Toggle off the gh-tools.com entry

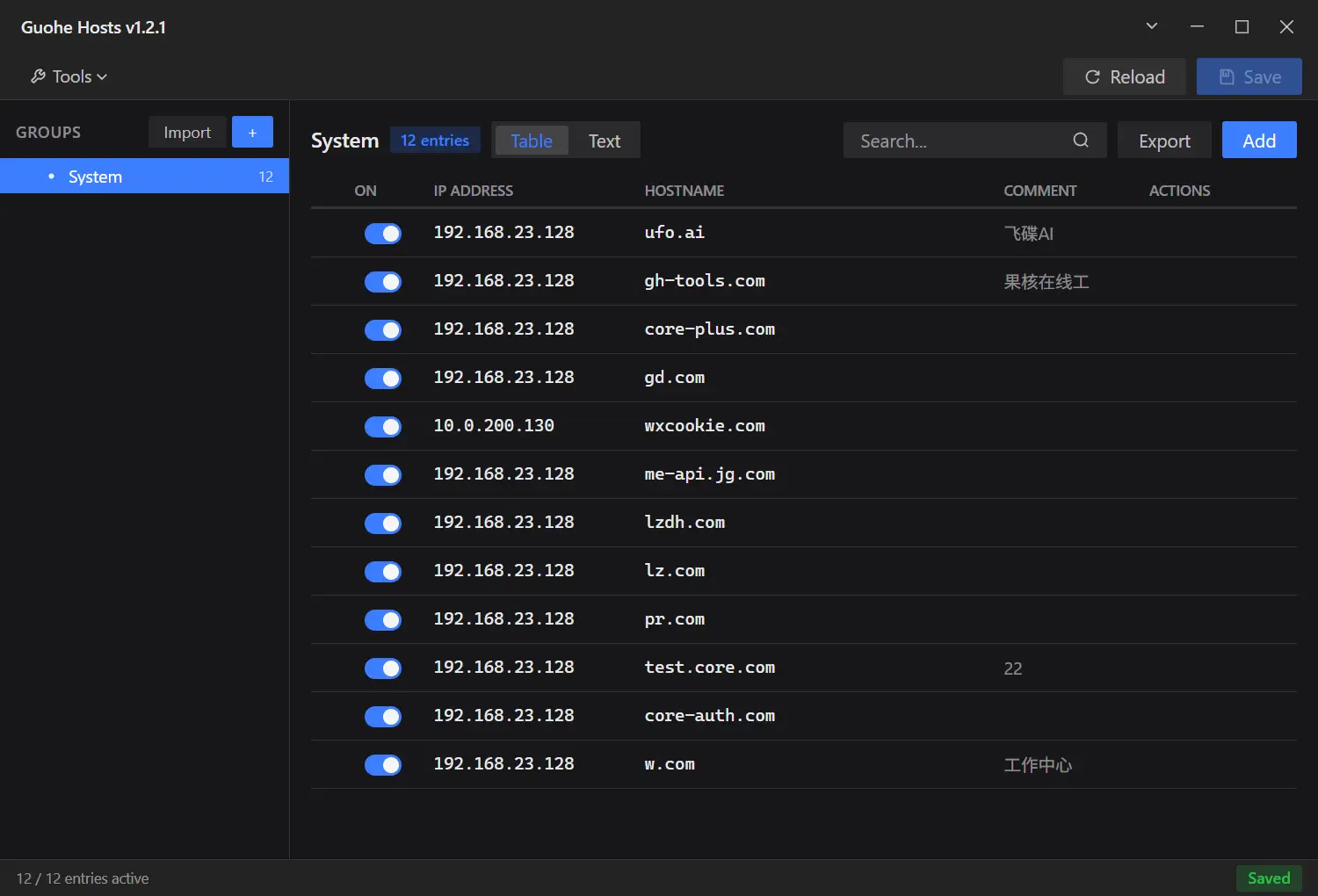[x=383, y=282]
